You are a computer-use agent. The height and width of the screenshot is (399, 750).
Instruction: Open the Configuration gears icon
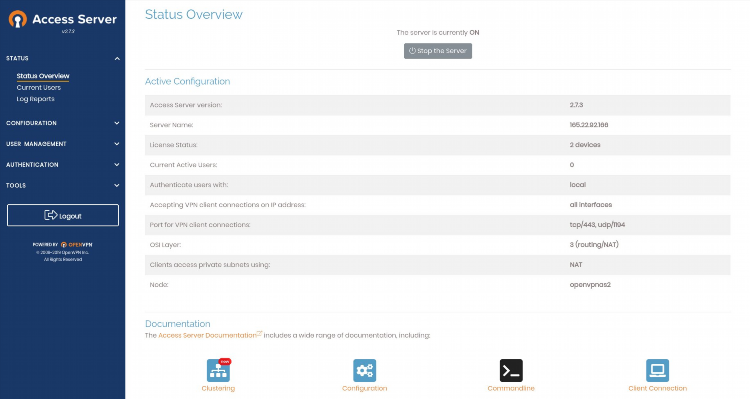(x=364, y=370)
